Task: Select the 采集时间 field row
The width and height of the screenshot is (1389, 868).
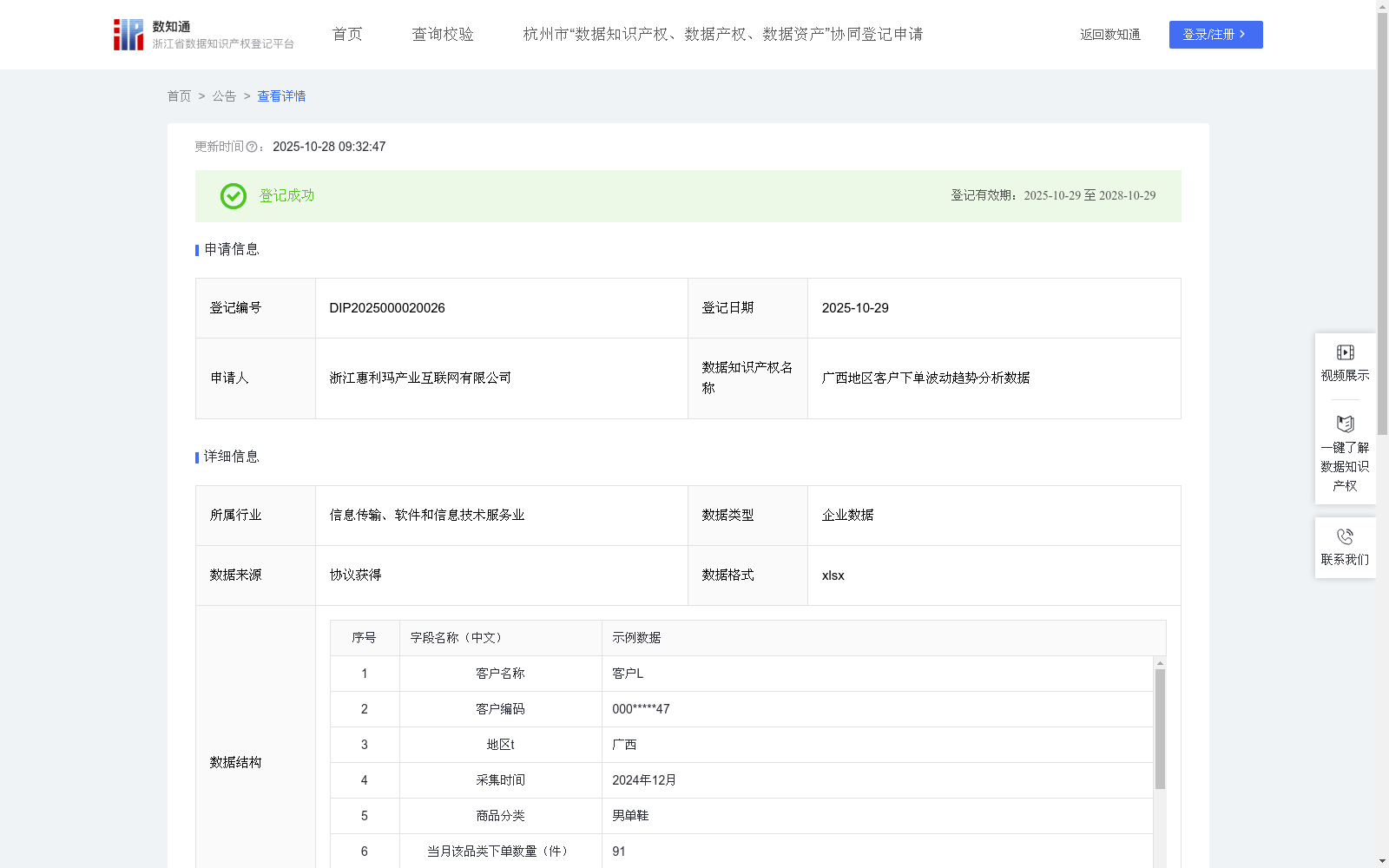Action: [x=741, y=780]
